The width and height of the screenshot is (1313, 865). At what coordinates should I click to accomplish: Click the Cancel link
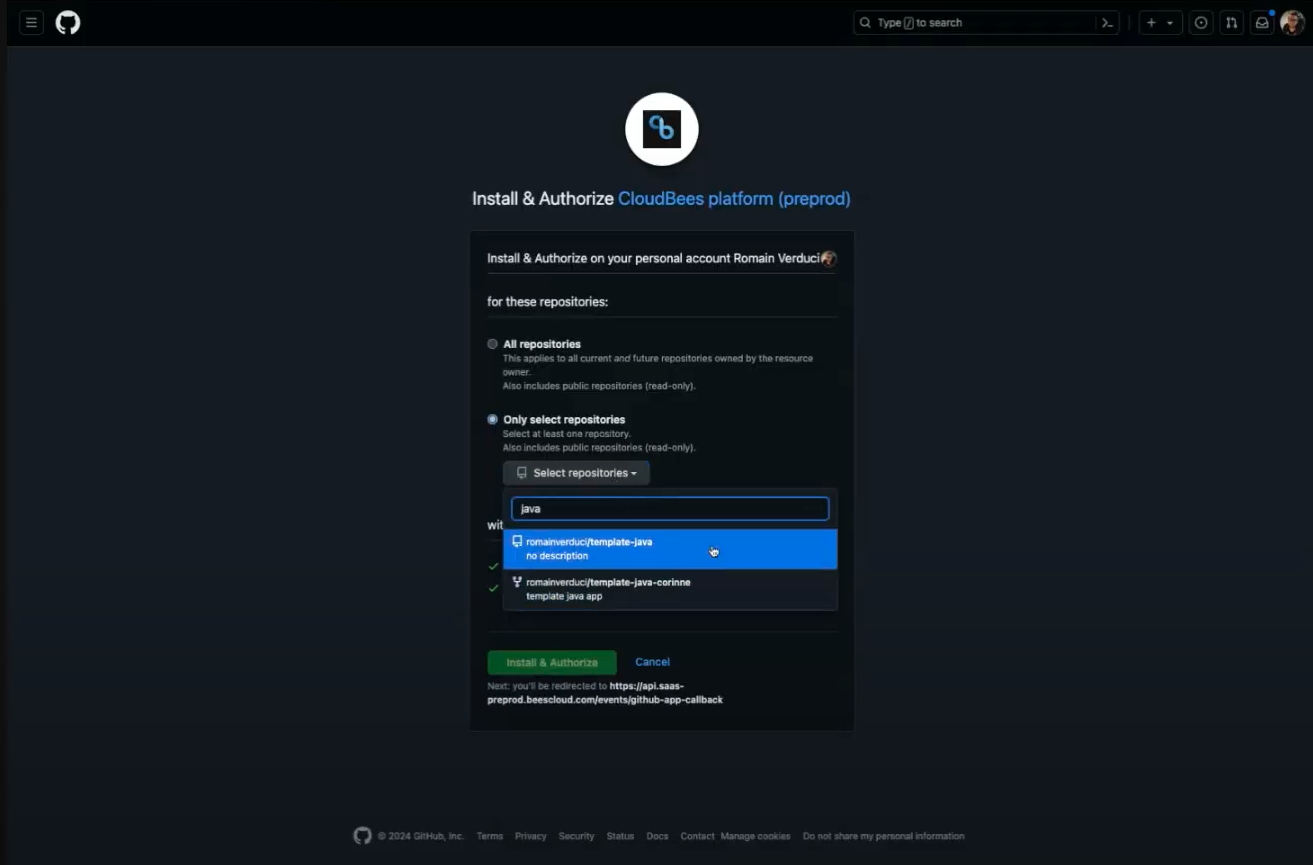point(652,661)
